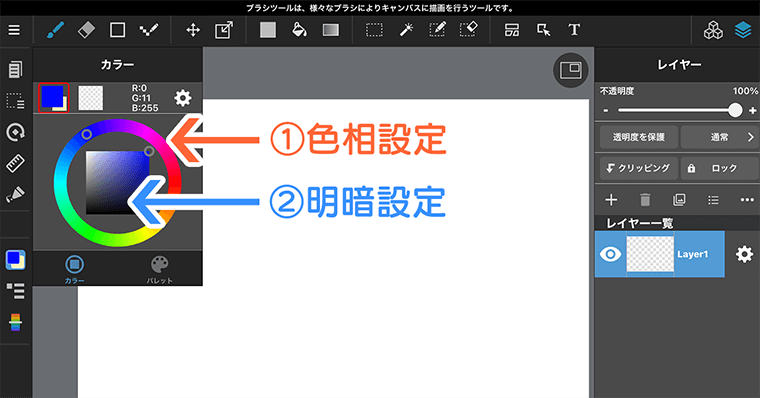Select the panel divide tool
This screenshot has height=398, width=760.
512,30
